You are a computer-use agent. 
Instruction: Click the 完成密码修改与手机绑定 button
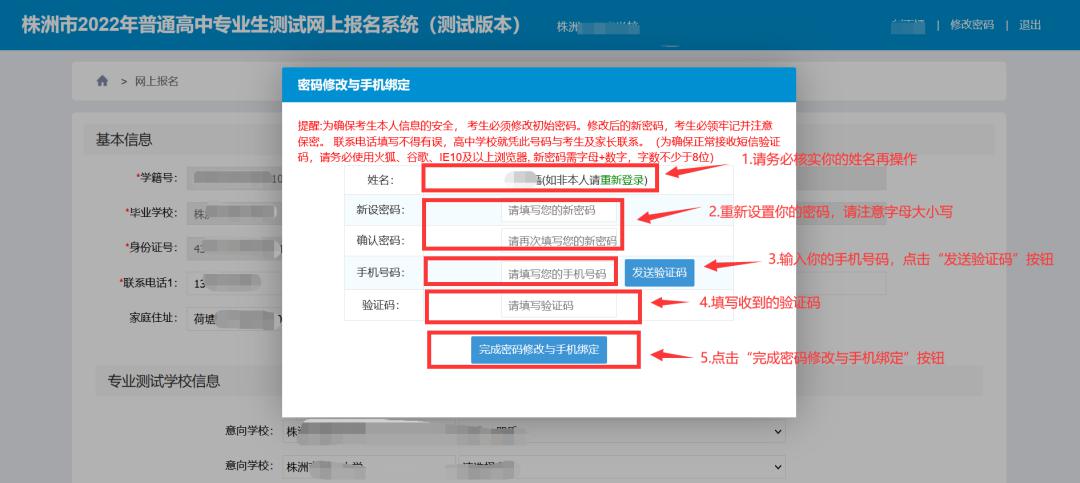coord(539,349)
